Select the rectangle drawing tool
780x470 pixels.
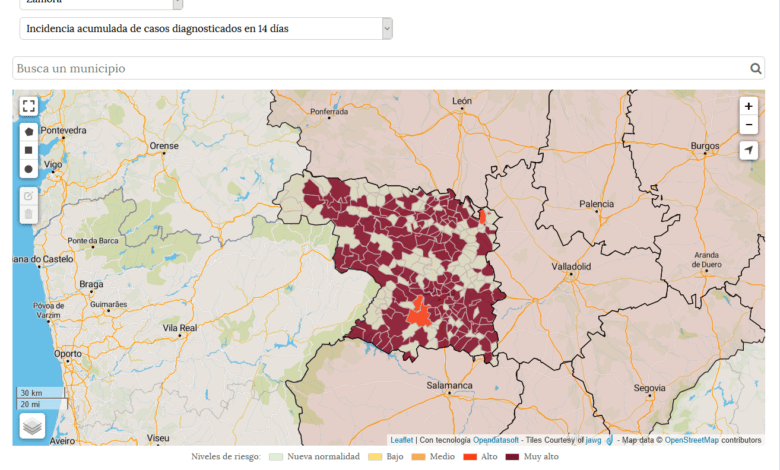click(x=29, y=150)
